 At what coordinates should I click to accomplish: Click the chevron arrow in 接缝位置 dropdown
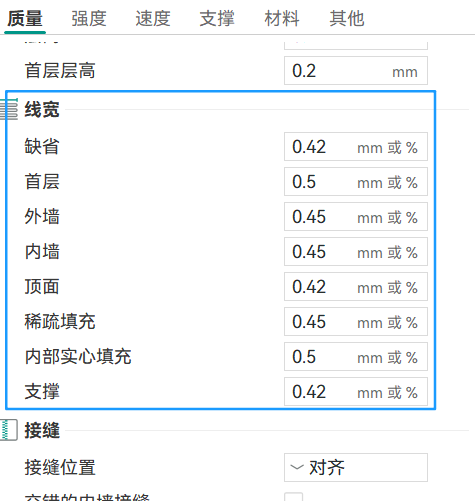[x=297, y=467]
